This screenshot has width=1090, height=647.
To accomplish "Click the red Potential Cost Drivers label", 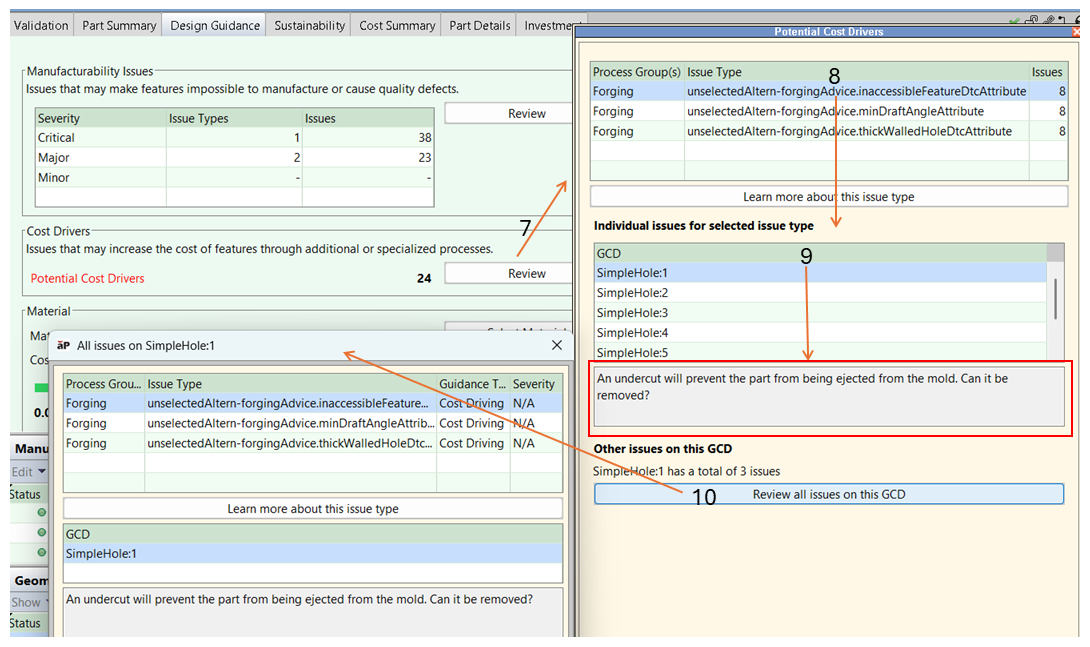I will pyautogui.click(x=87, y=279).
